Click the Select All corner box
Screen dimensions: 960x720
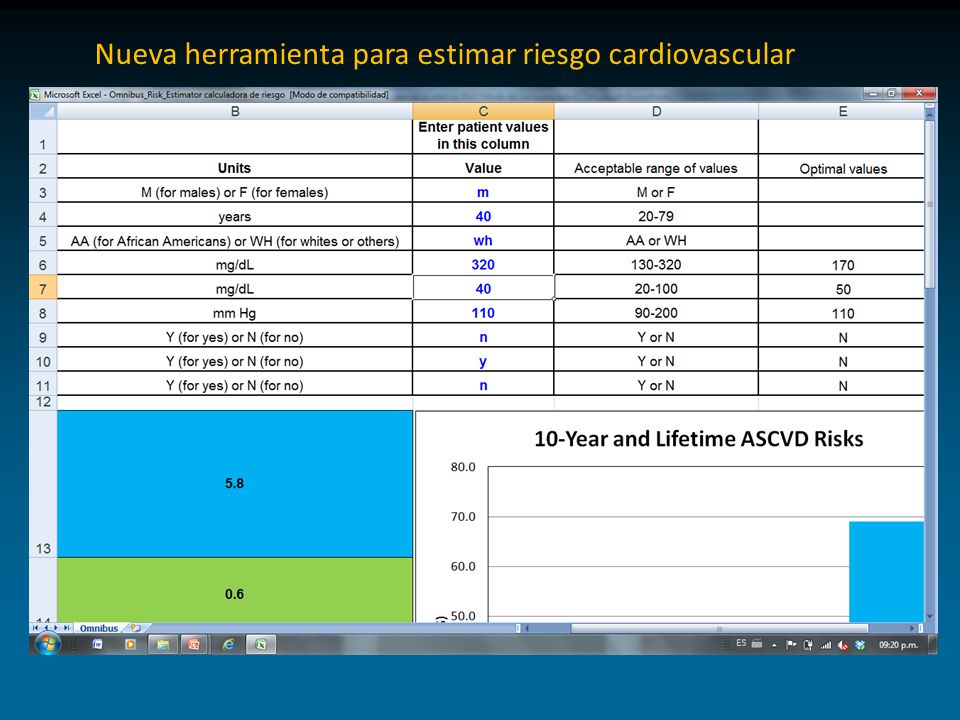43,111
